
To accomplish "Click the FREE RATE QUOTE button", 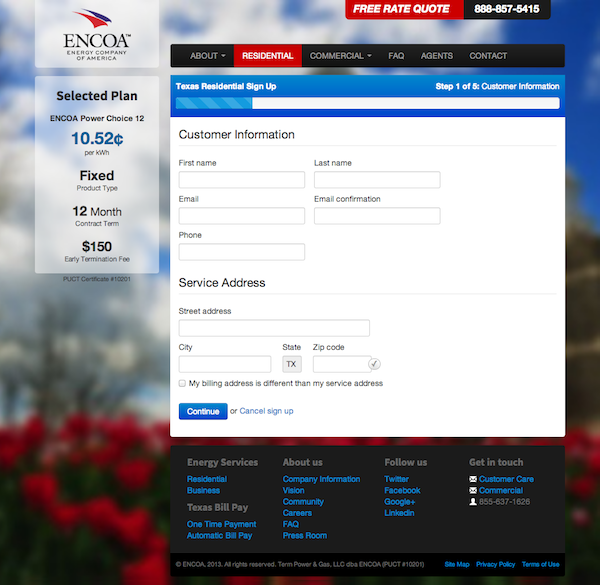I will tap(403, 9).
